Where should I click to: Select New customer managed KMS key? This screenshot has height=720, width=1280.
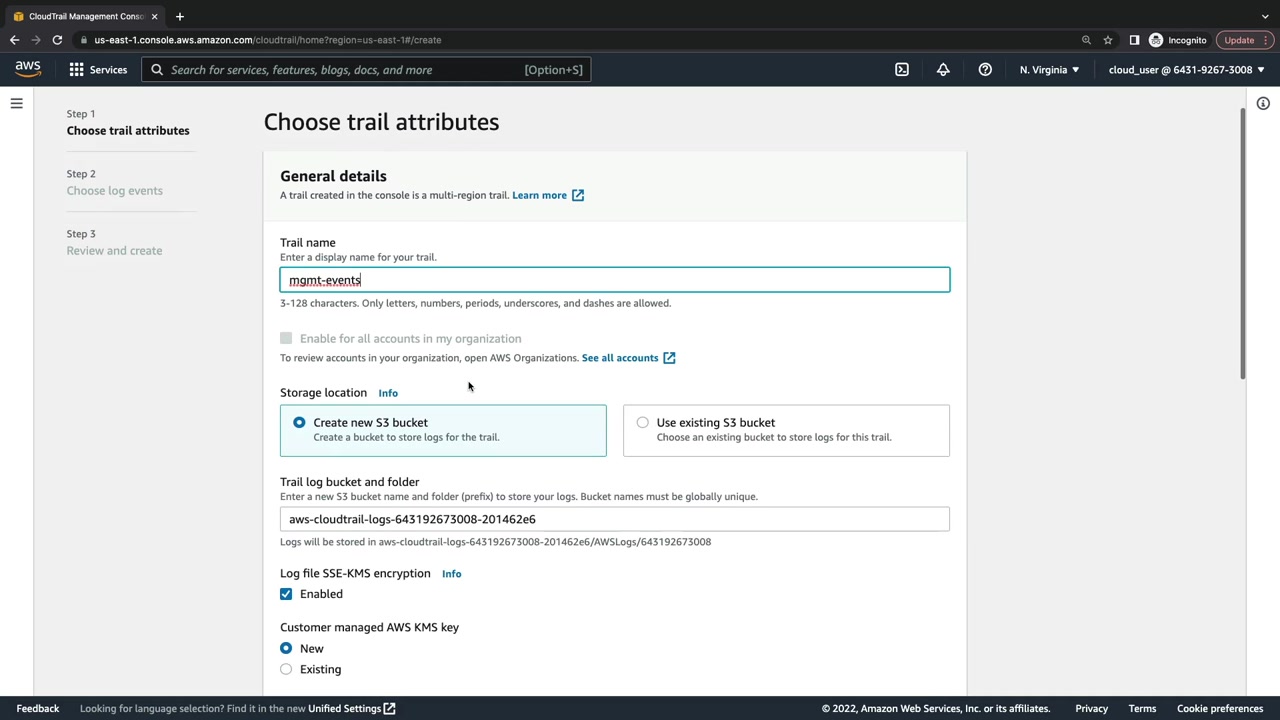pyautogui.click(x=286, y=649)
